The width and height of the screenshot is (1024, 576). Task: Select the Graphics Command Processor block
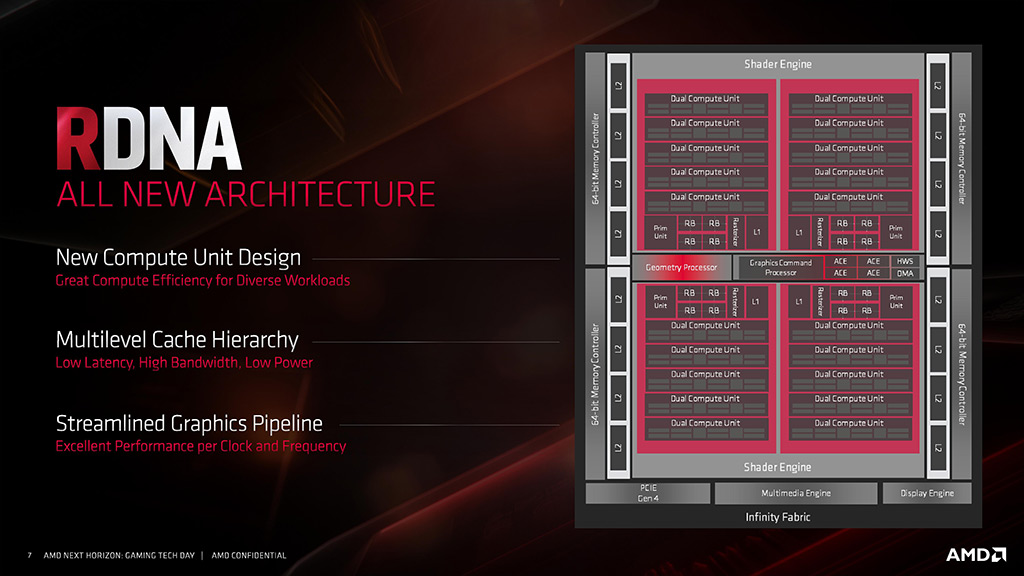pyautogui.click(x=780, y=267)
